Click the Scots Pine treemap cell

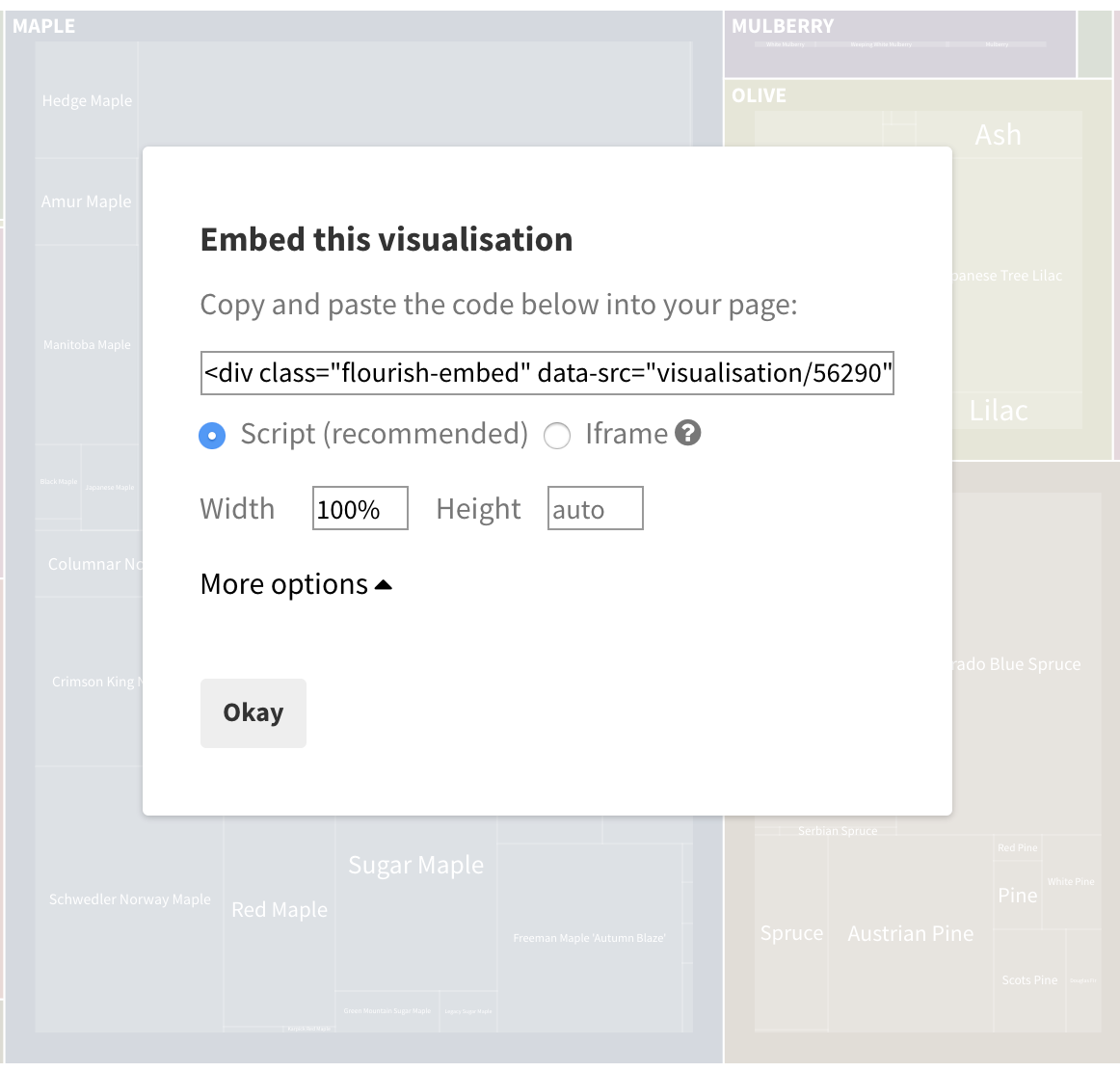click(x=1029, y=980)
